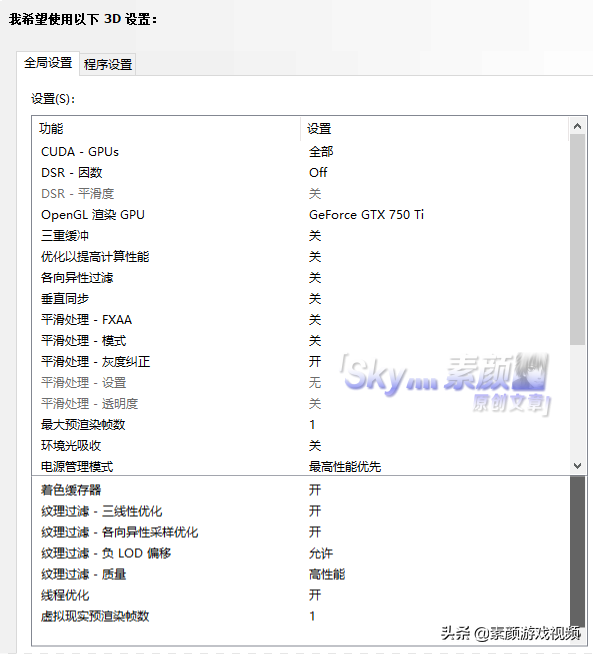Select the 着色缓存器 row
This screenshot has width=593, height=654.
[301, 490]
